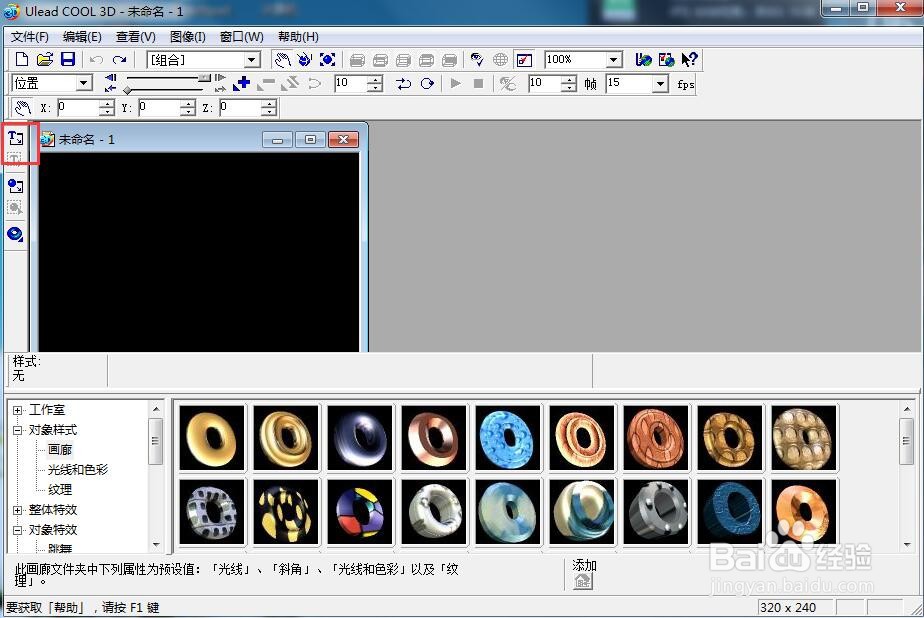Save the project with the floppy disk icon

(x=68, y=60)
